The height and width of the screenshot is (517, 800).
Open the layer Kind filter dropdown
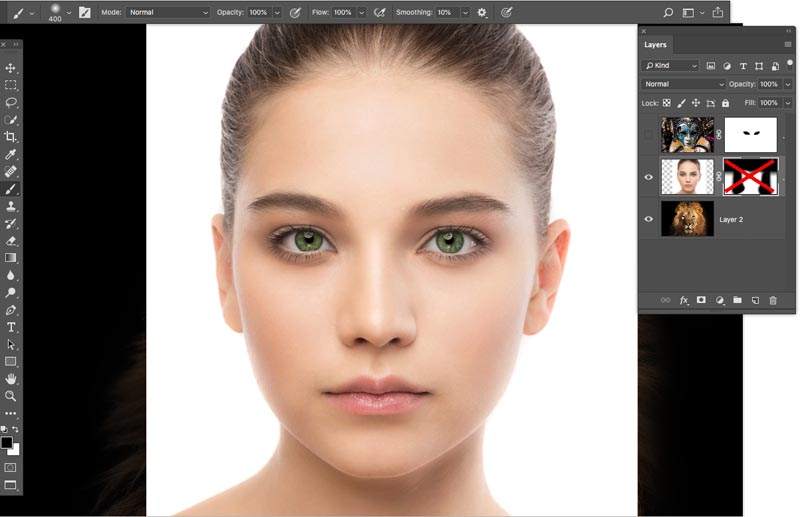[x=670, y=65]
